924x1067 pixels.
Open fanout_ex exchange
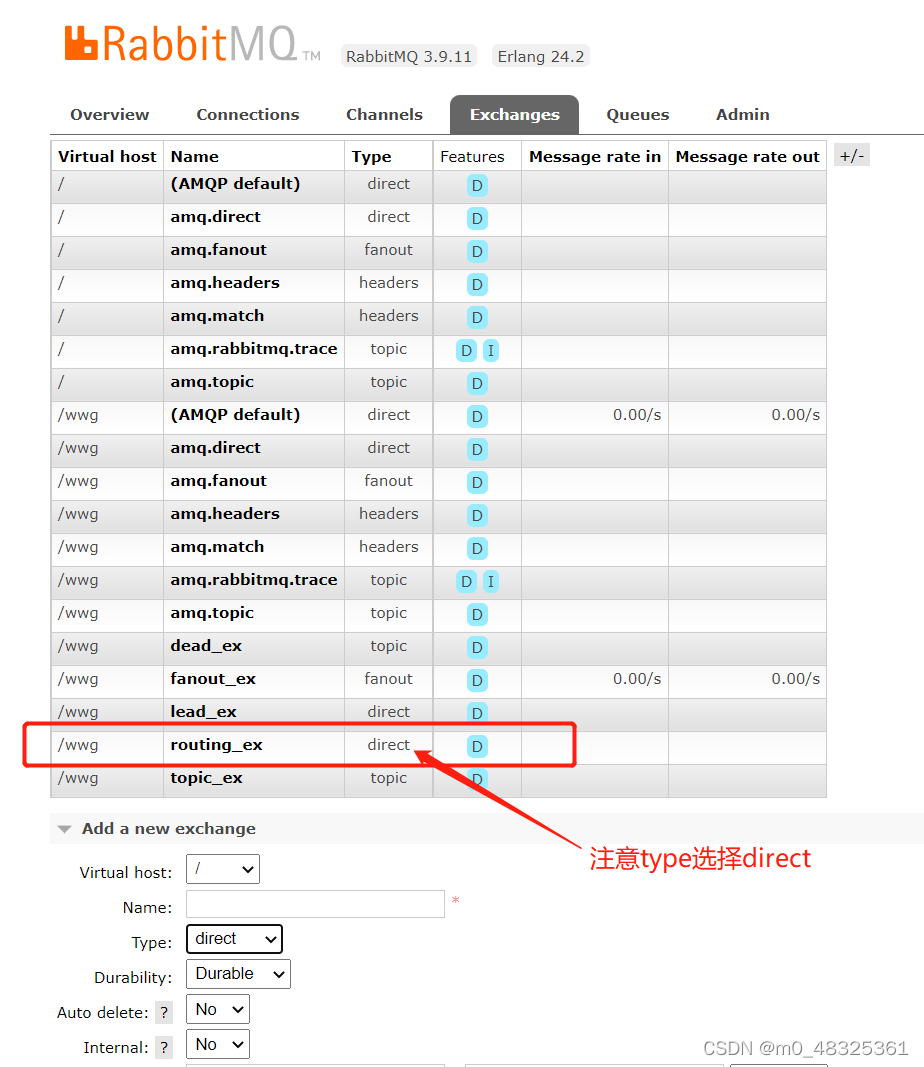pyautogui.click(x=213, y=678)
